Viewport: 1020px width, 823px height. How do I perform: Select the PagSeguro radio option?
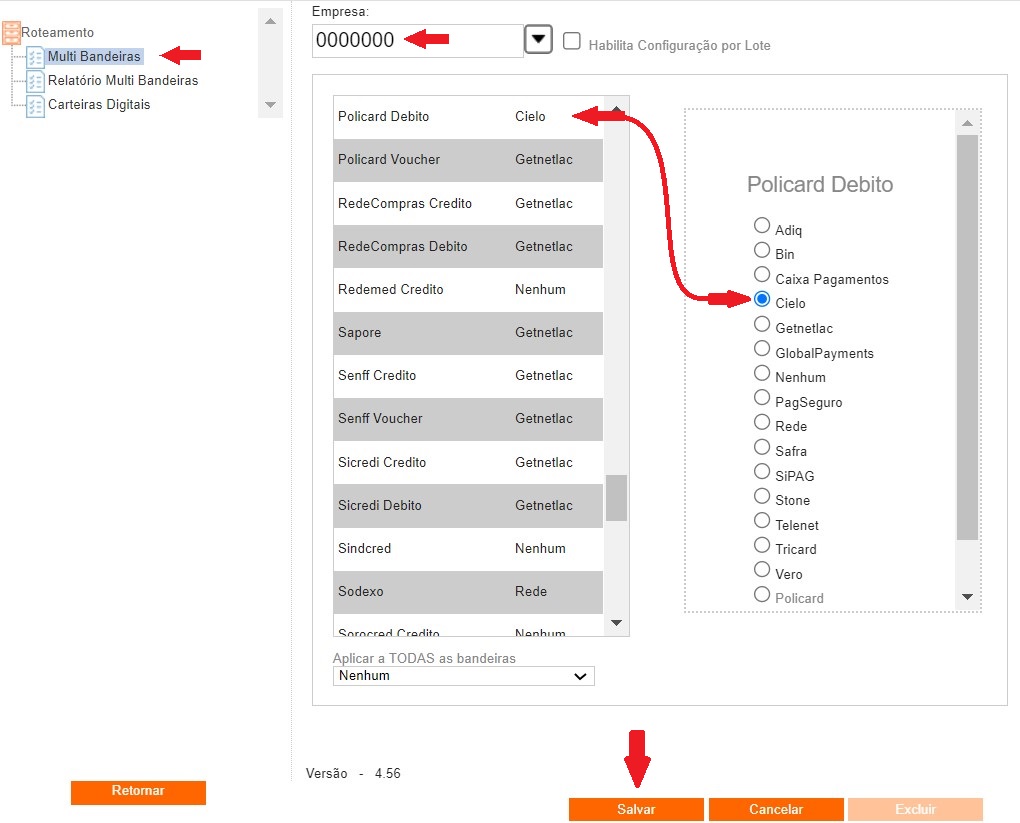(x=762, y=398)
